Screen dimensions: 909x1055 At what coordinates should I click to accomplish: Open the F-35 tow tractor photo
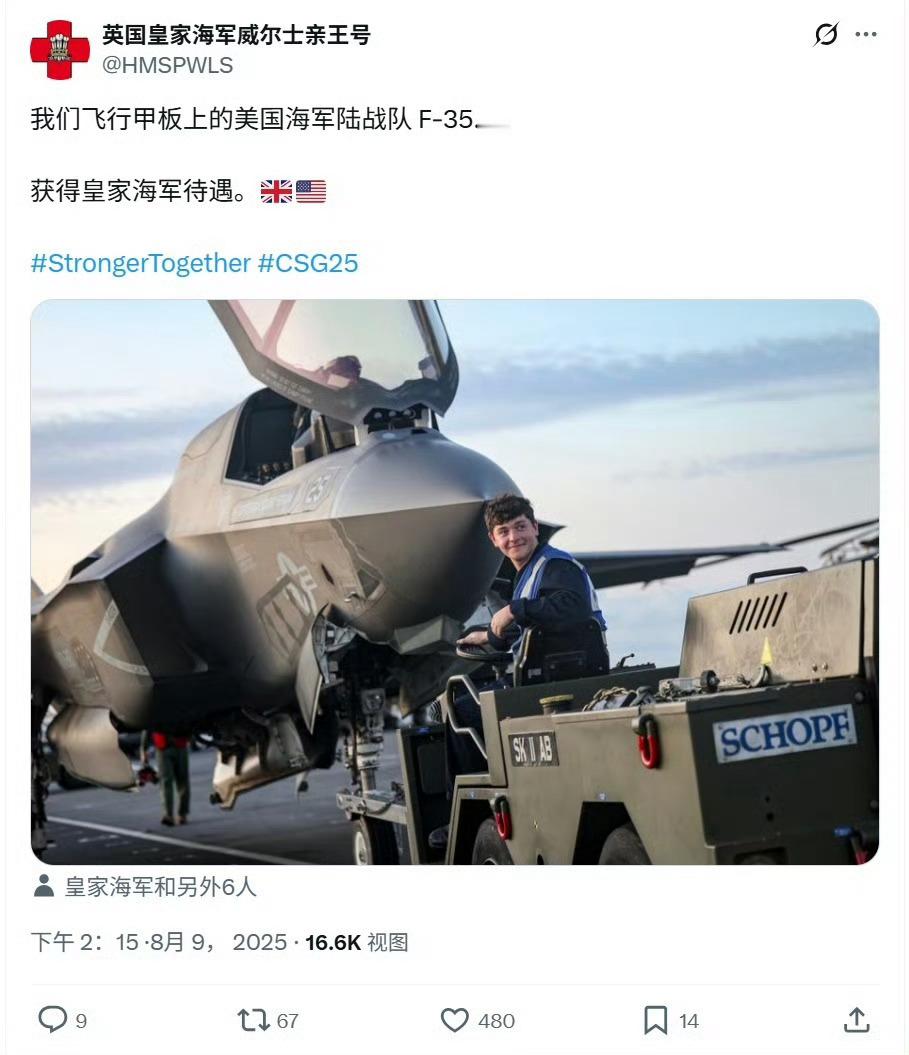455,582
